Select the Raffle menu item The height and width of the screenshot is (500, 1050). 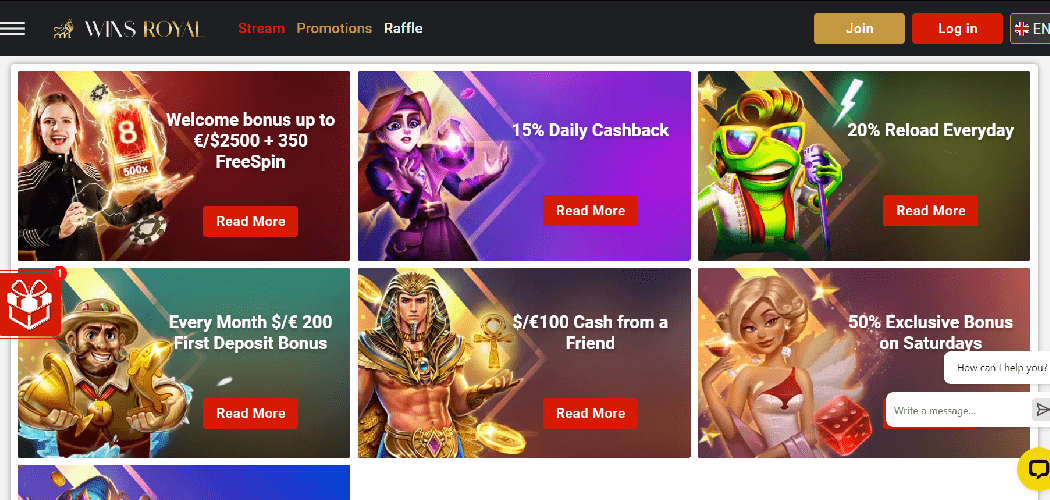pyautogui.click(x=403, y=28)
